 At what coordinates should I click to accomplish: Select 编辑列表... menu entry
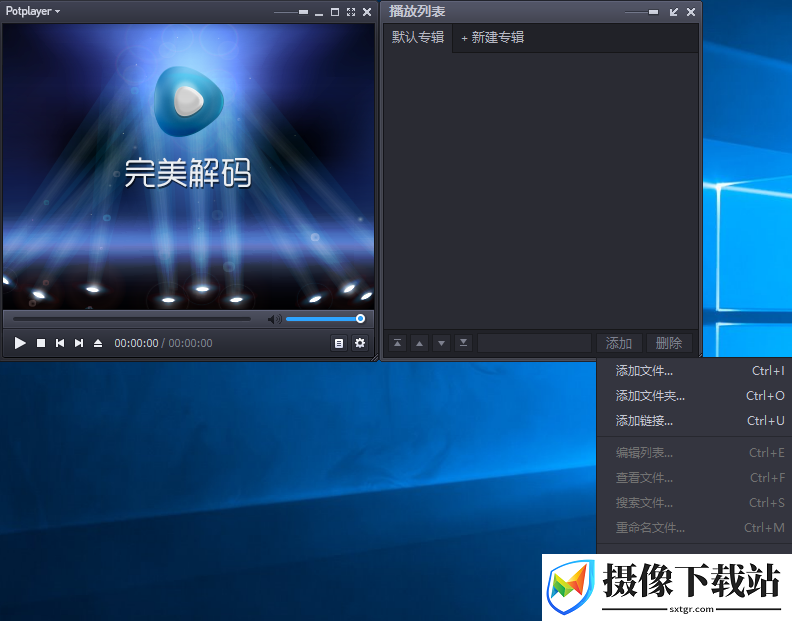(x=695, y=453)
